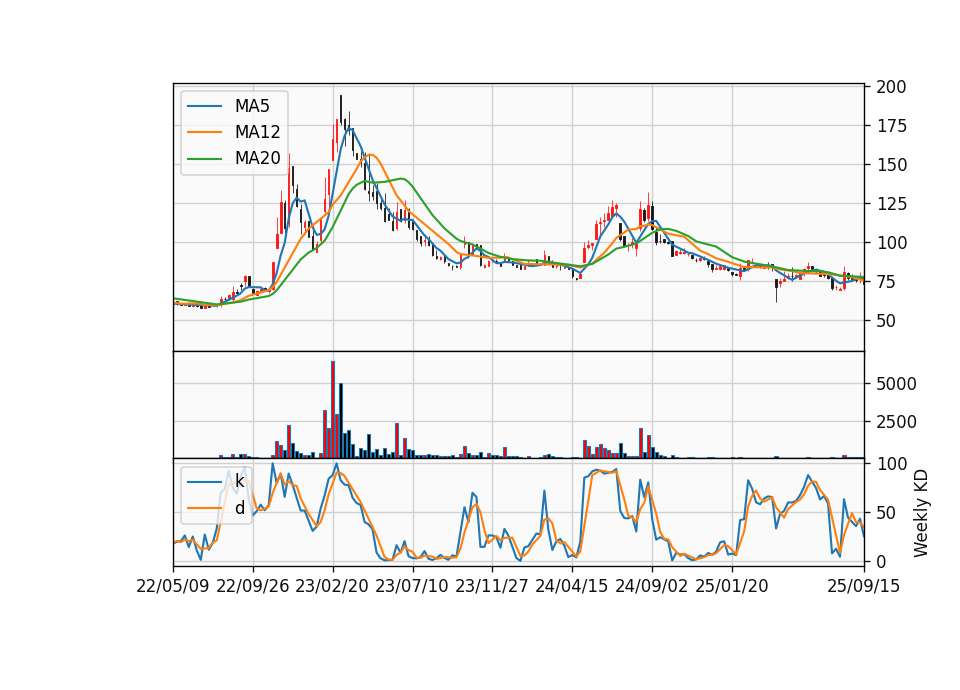
Task: Click the MA12 legend label
Action: (257, 132)
